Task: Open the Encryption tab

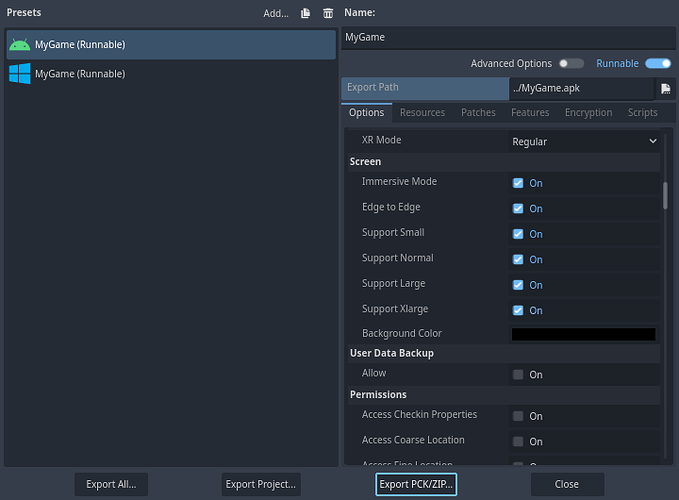Action: (x=588, y=113)
